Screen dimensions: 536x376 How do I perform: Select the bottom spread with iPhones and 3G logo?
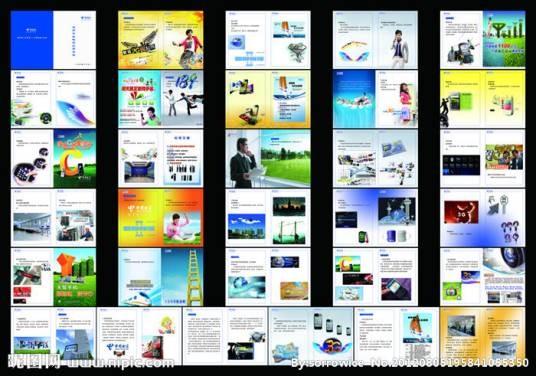click(311, 336)
